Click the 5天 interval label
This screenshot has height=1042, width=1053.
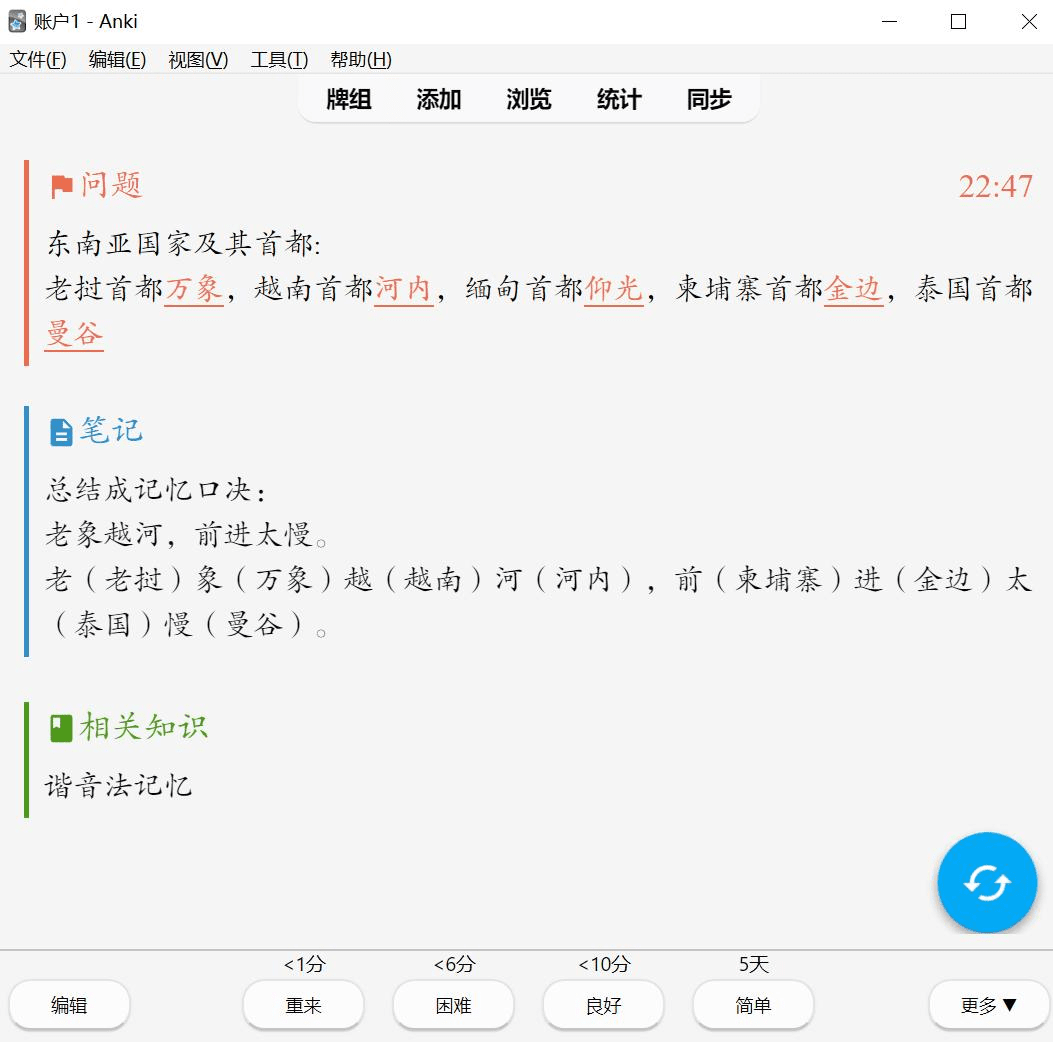[x=753, y=965]
